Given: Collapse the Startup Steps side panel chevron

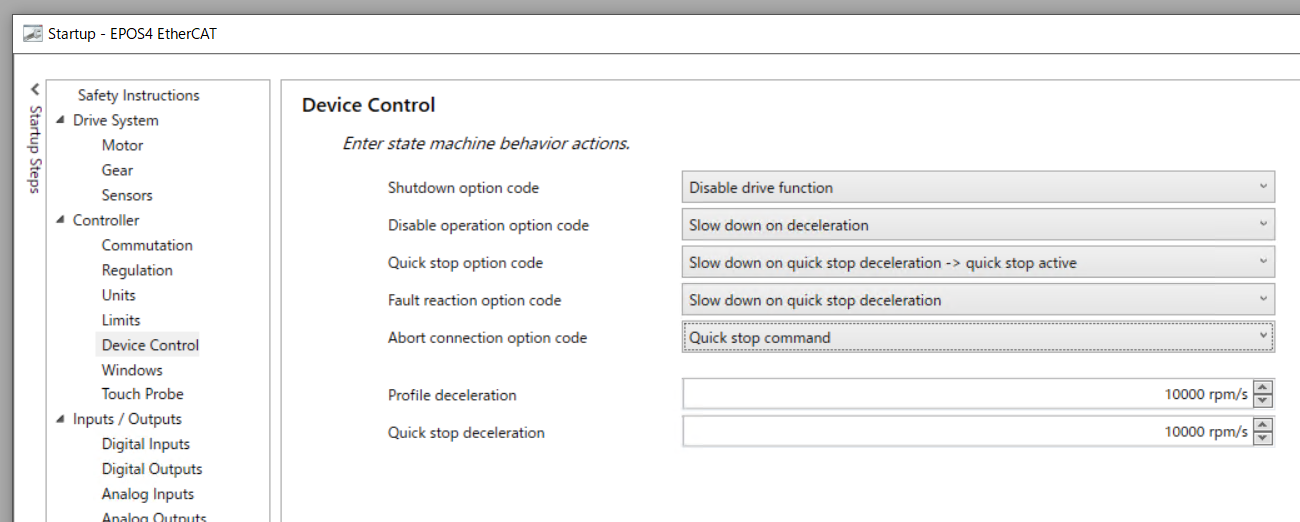Looking at the screenshot, I should (x=35, y=89).
